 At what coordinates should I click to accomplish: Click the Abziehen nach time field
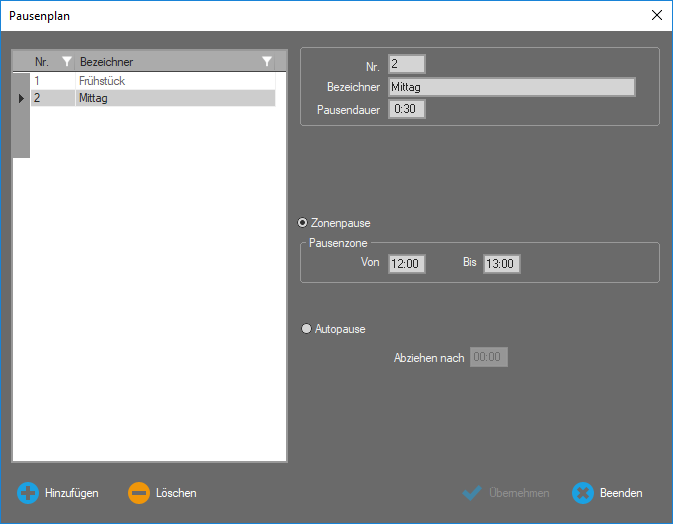(489, 357)
